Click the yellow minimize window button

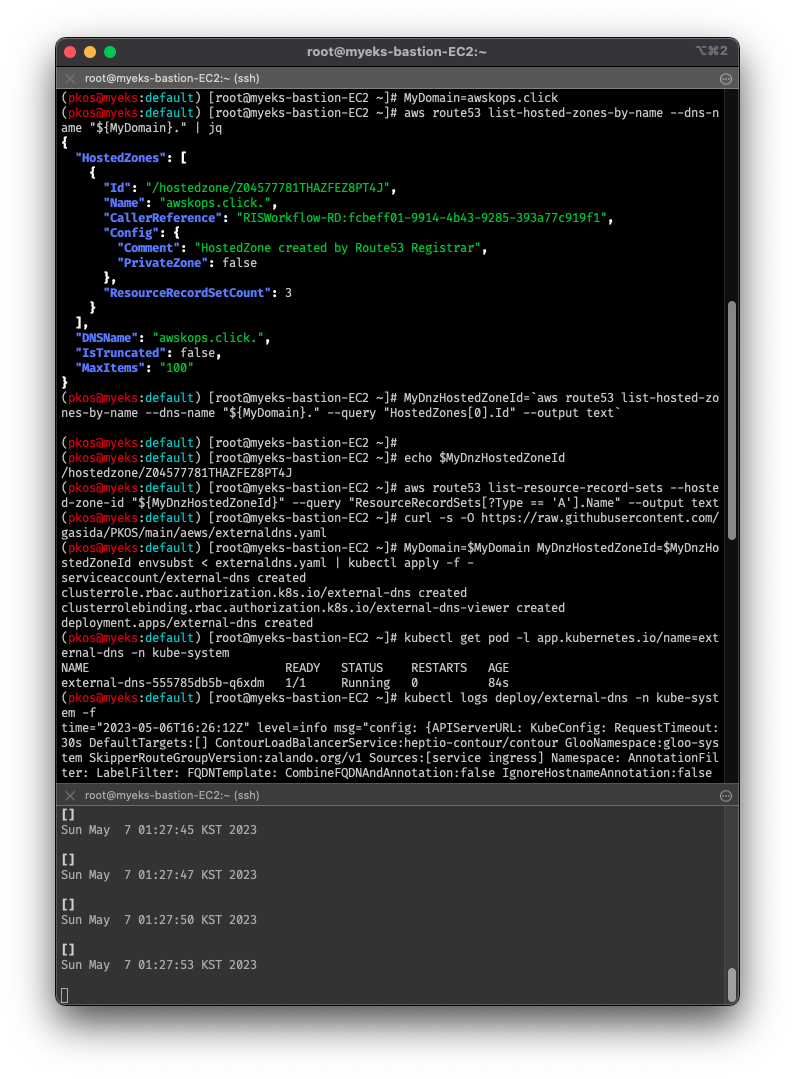pyautogui.click(x=89, y=52)
